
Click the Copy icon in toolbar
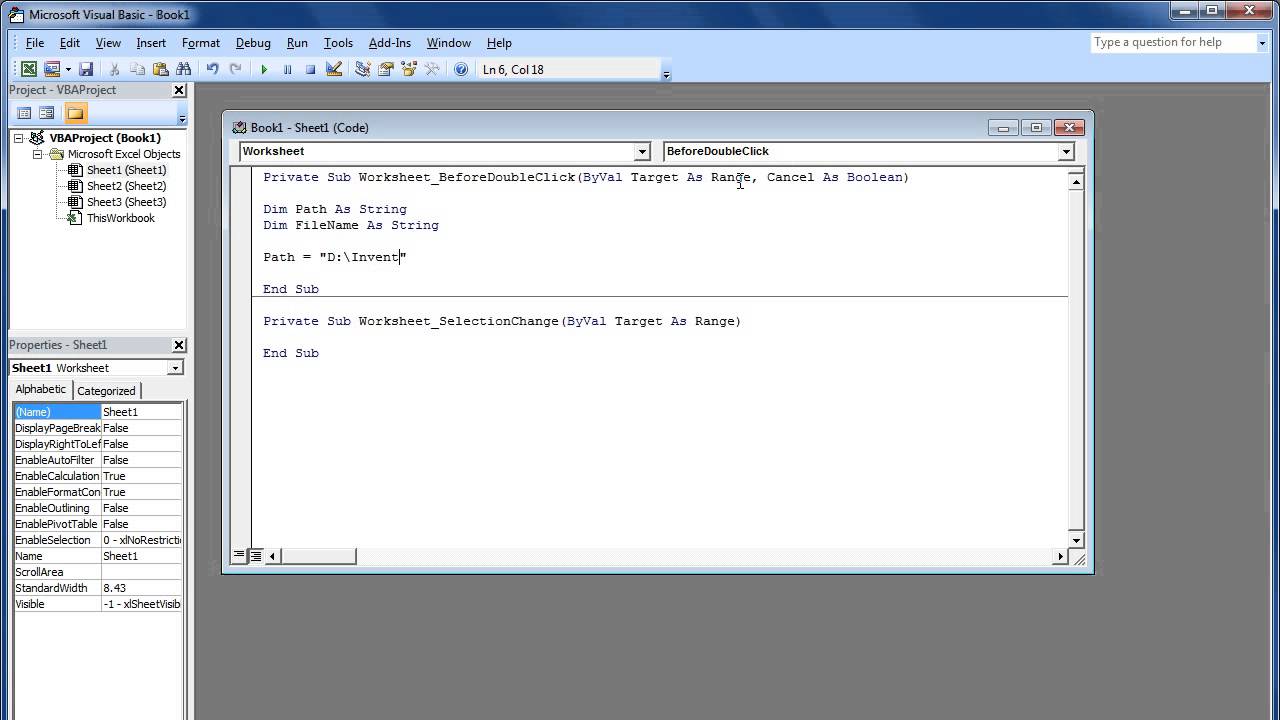coord(137,69)
